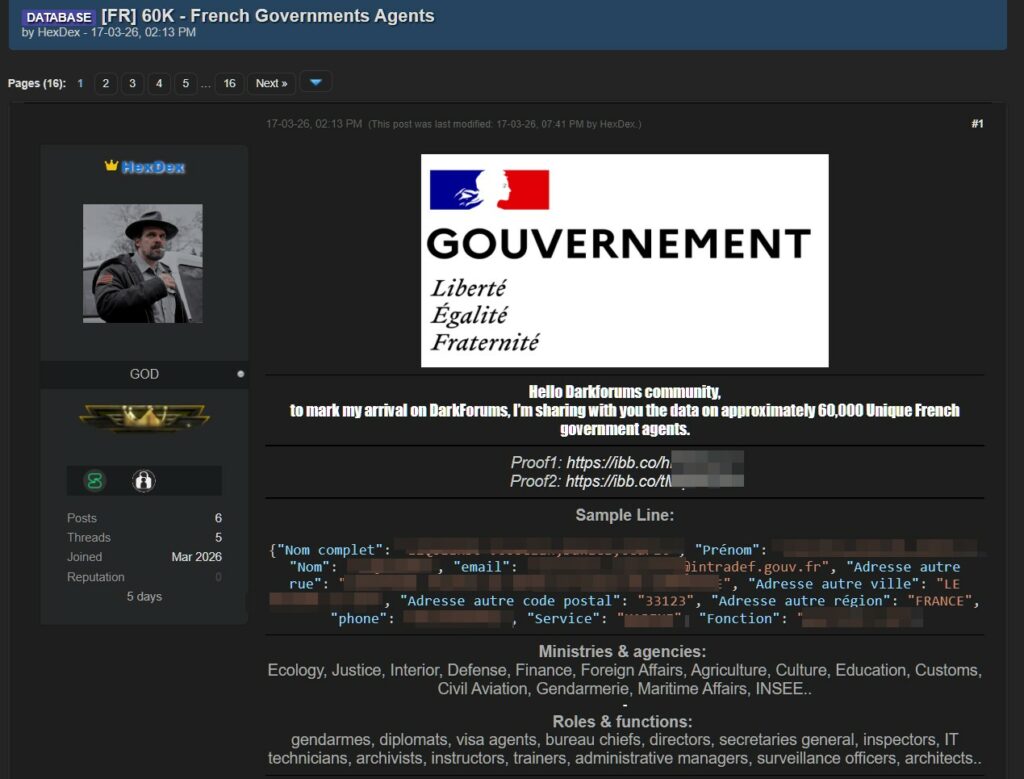Open HexDex's avatar picture

pos(143,264)
